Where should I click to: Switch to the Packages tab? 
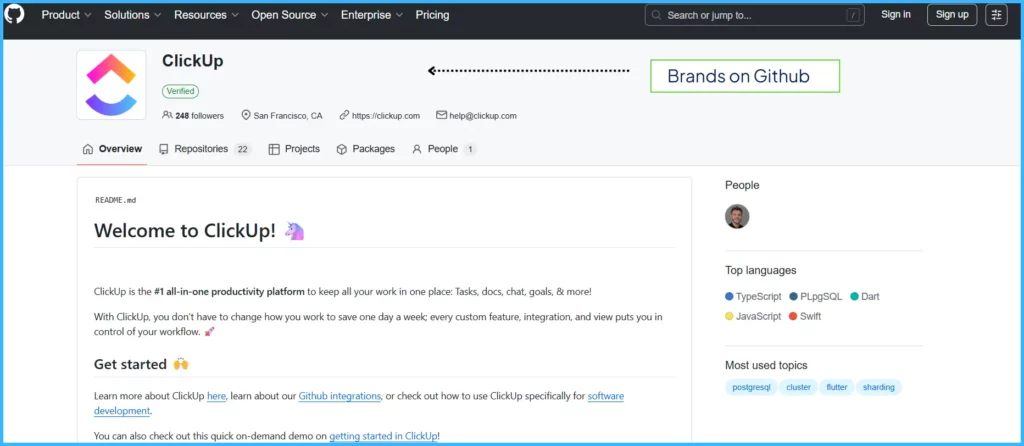tap(366, 149)
